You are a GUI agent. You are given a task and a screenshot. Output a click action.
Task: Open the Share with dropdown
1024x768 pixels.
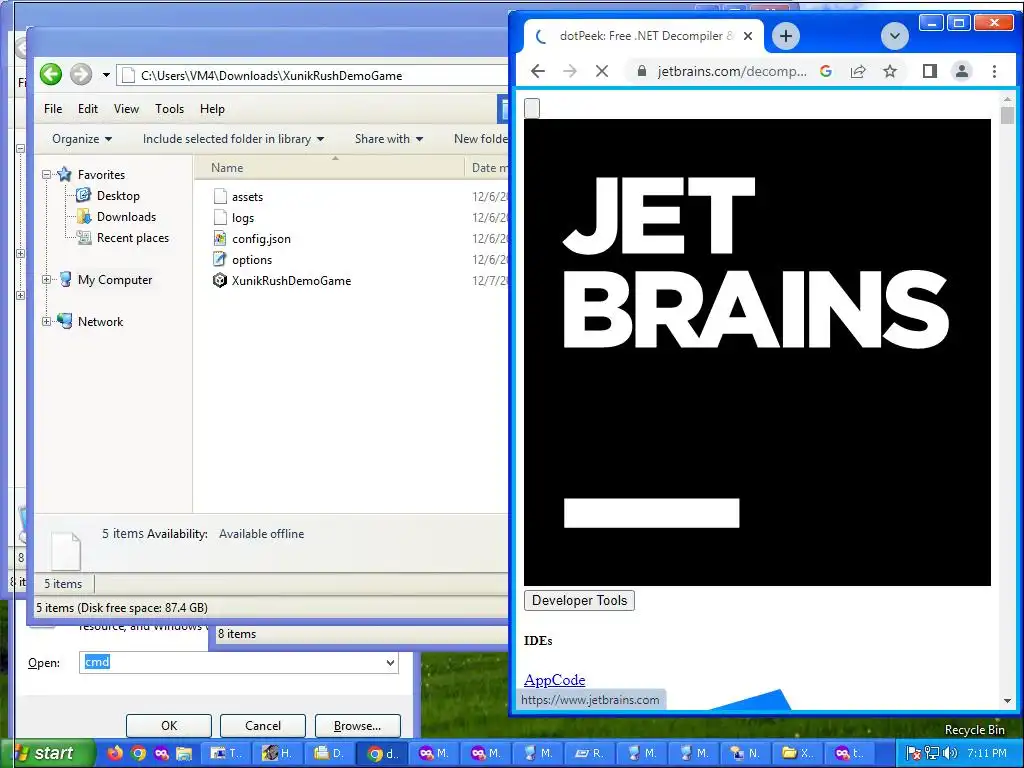389,139
